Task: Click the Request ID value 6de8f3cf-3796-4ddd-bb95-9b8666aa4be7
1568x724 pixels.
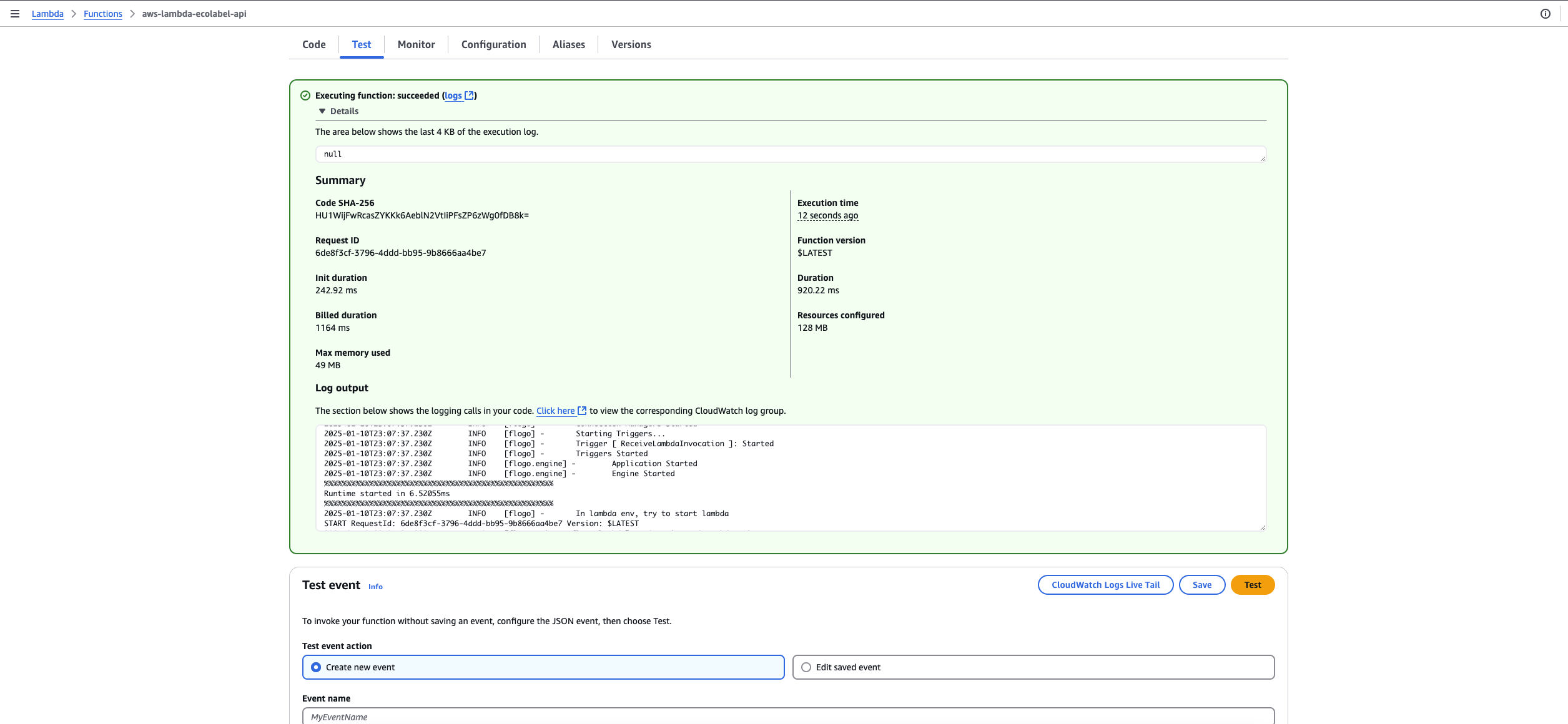Action: 401,253
